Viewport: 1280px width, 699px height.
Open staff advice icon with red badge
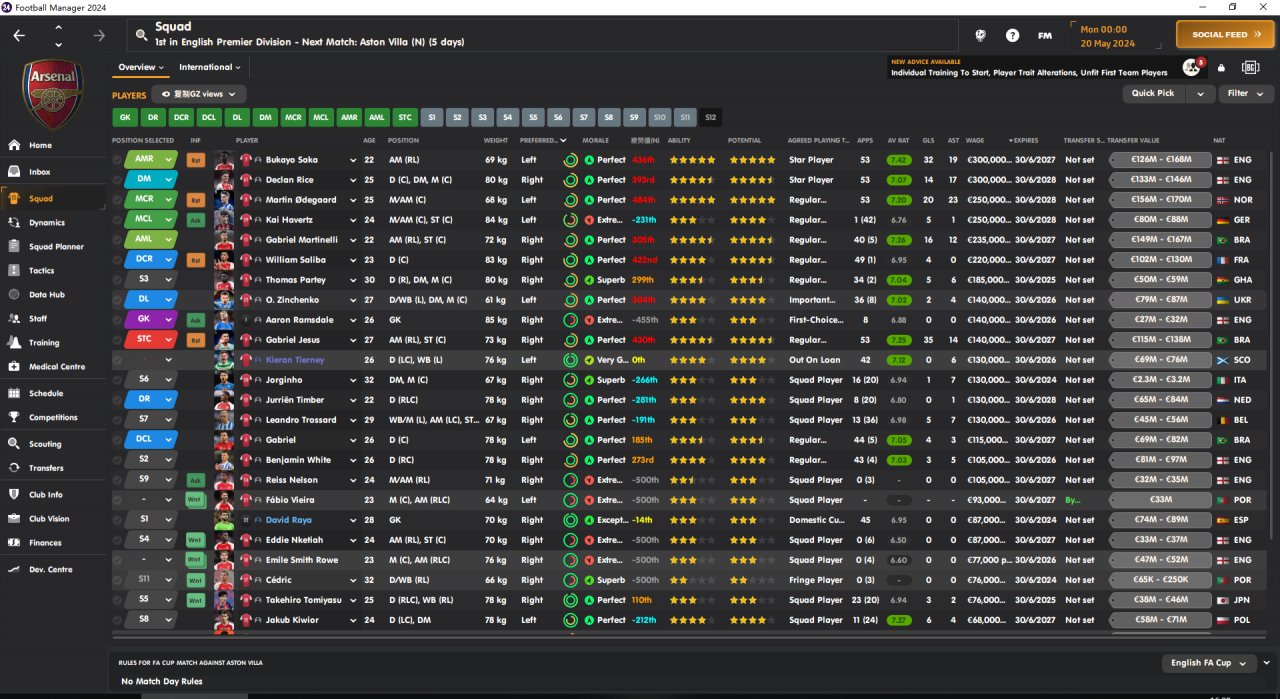(1191, 67)
